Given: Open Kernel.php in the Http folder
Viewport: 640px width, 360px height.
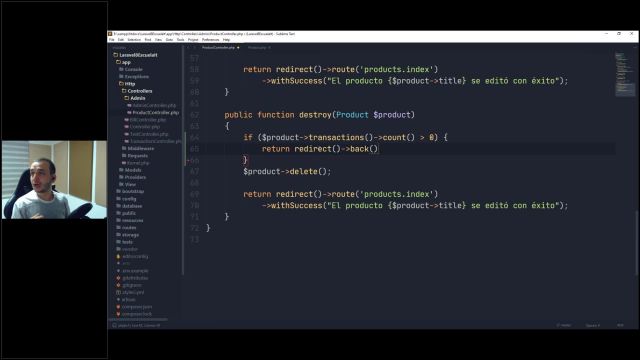Looking at the screenshot, I should [138, 163].
